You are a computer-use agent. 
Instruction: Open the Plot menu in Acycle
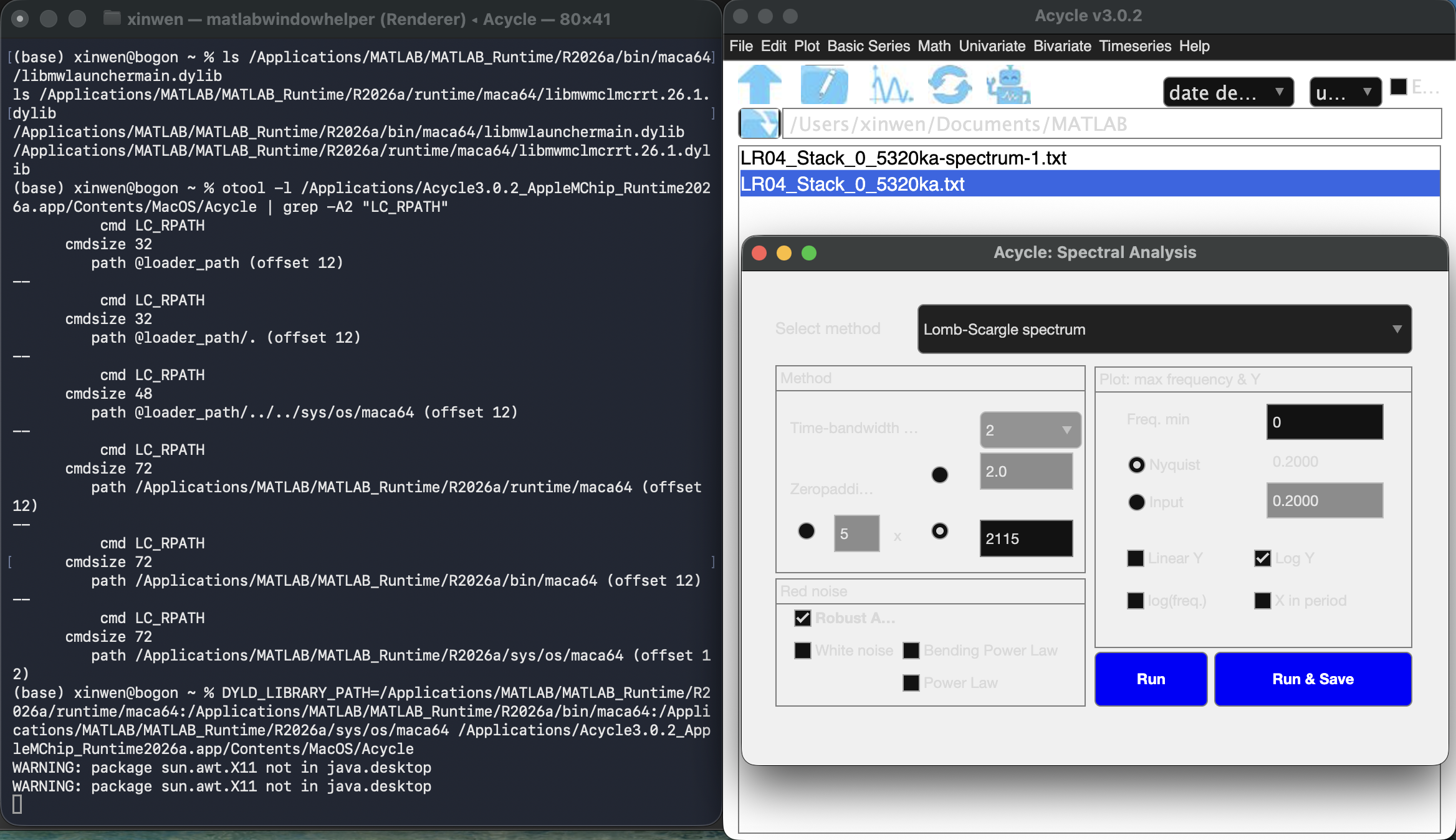pos(807,46)
